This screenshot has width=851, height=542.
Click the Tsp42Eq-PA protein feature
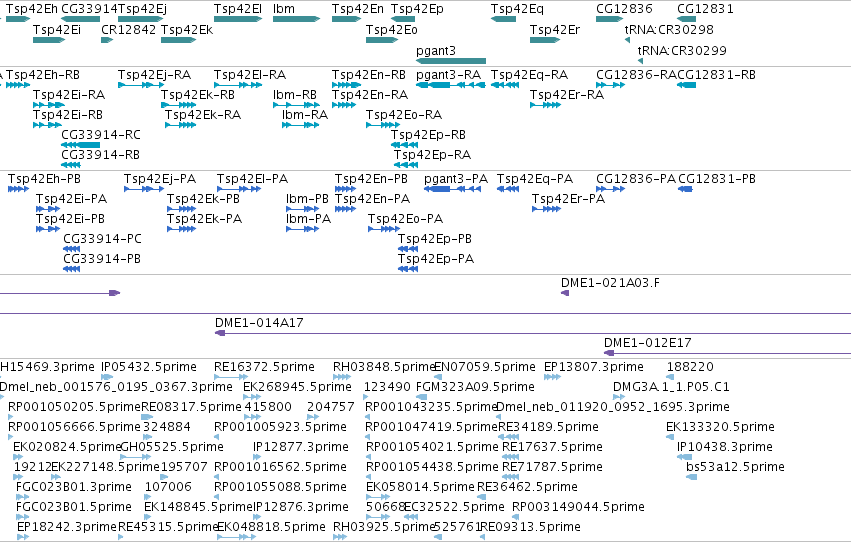coord(508,189)
